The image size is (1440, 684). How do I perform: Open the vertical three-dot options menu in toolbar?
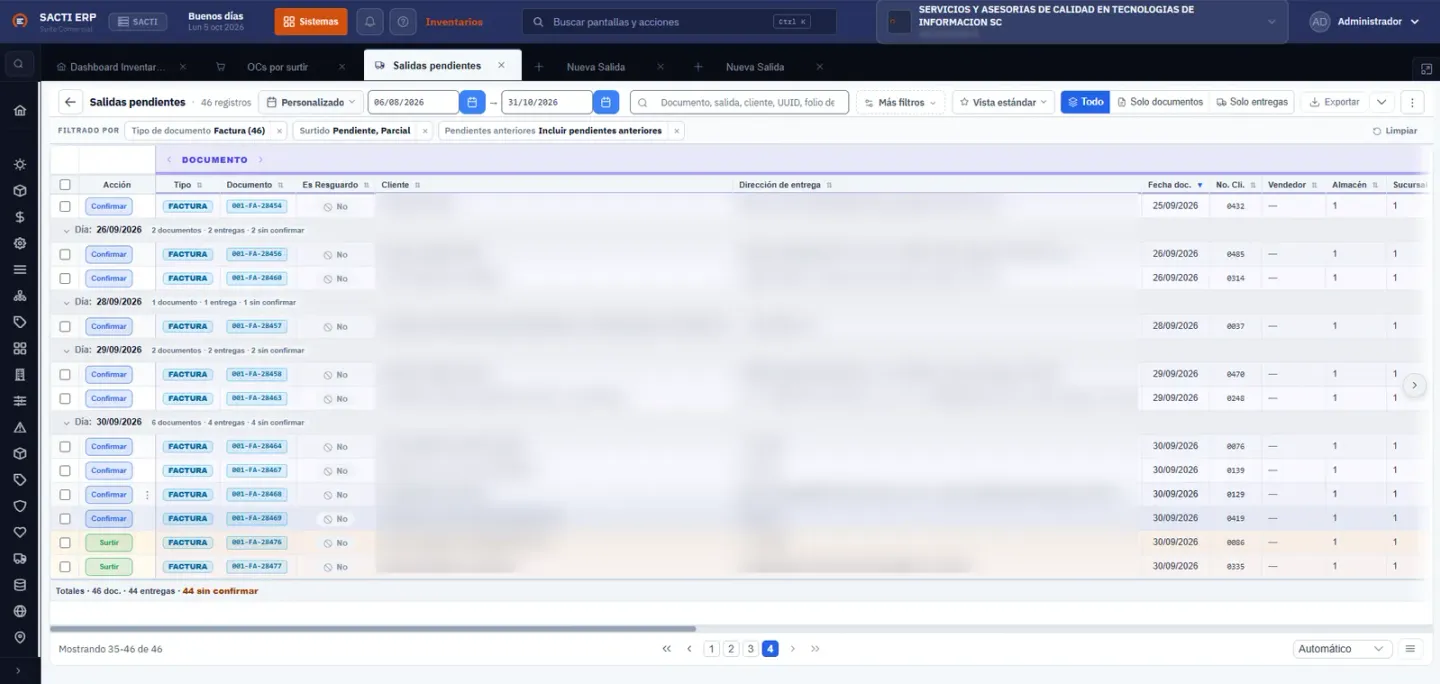[x=1412, y=102]
